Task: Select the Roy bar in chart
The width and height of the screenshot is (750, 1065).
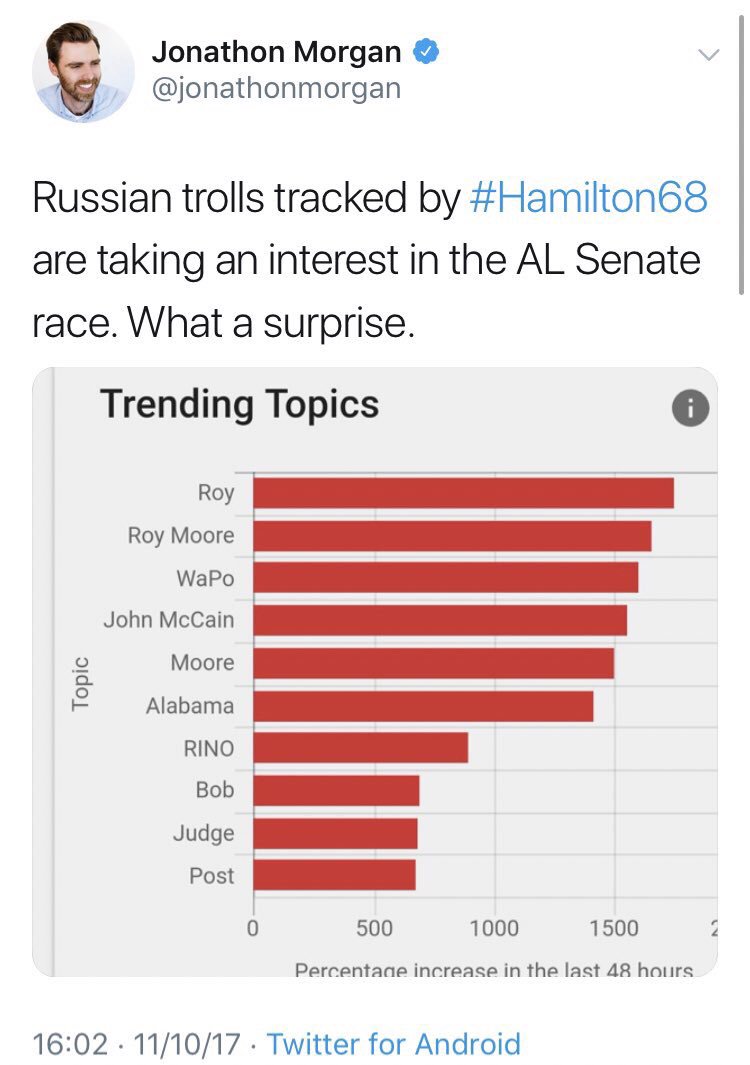Action: [463, 493]
